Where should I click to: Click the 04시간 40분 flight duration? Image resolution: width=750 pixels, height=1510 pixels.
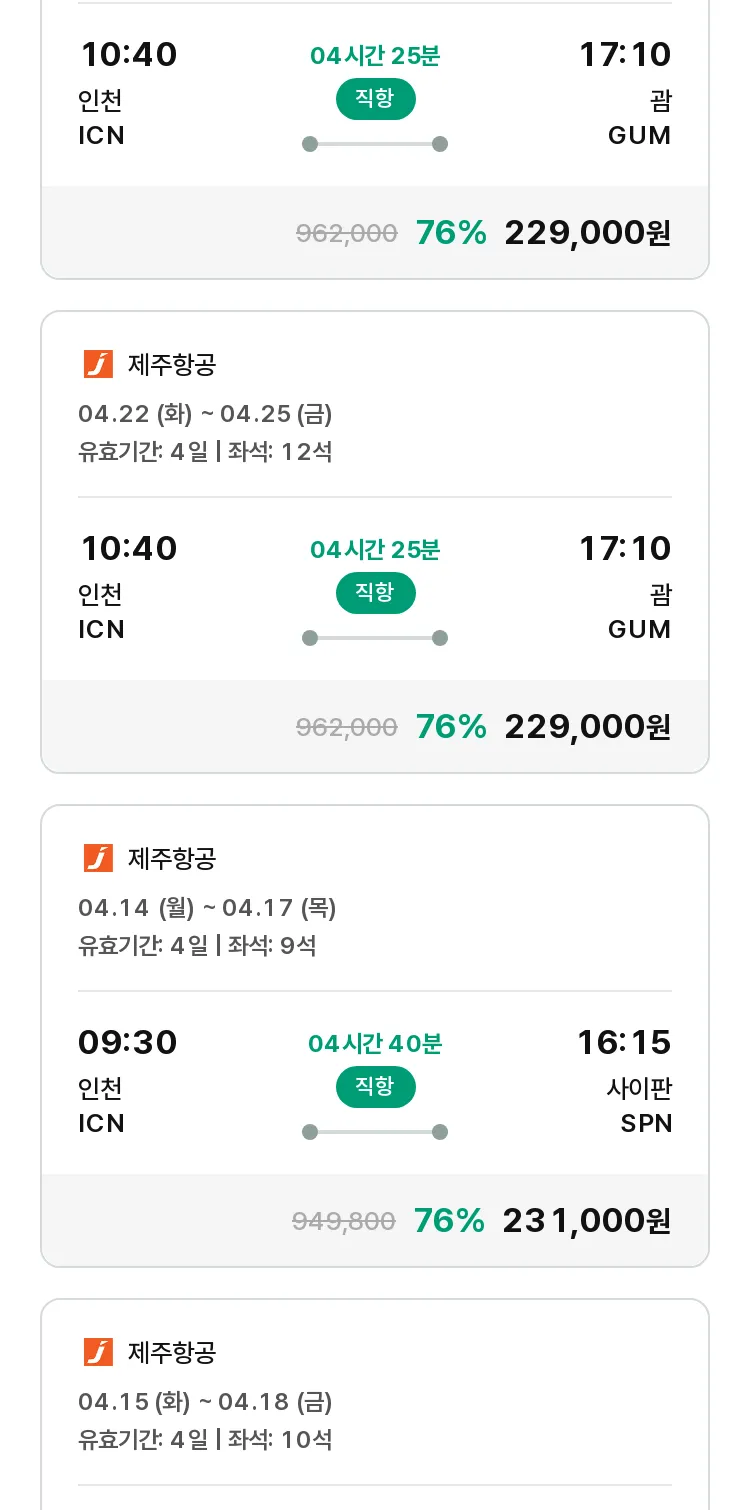pyautogui.click(x=375, y=1044)
